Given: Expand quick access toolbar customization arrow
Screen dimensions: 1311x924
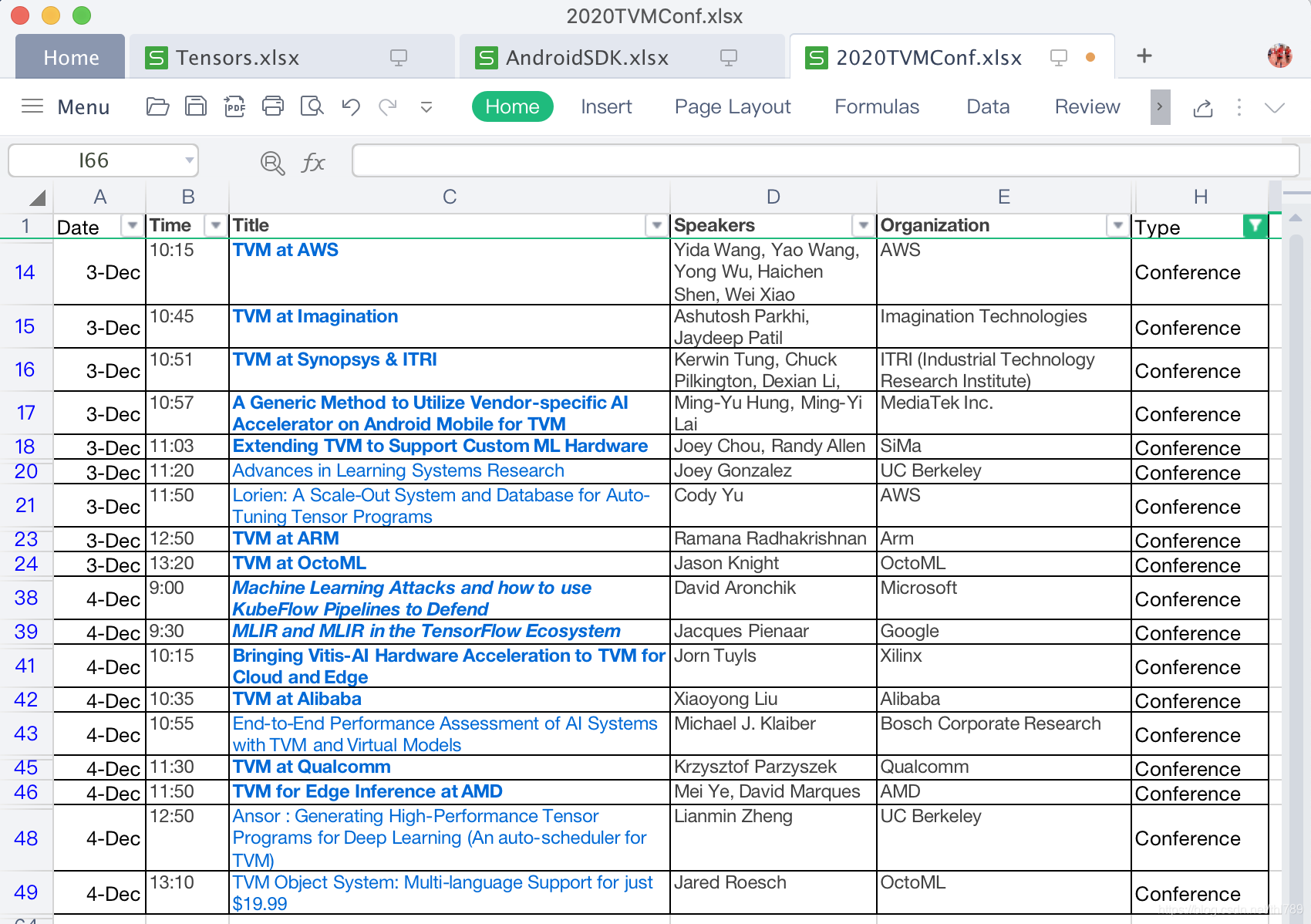Looking at the screenshot, I should coord(426,107).
